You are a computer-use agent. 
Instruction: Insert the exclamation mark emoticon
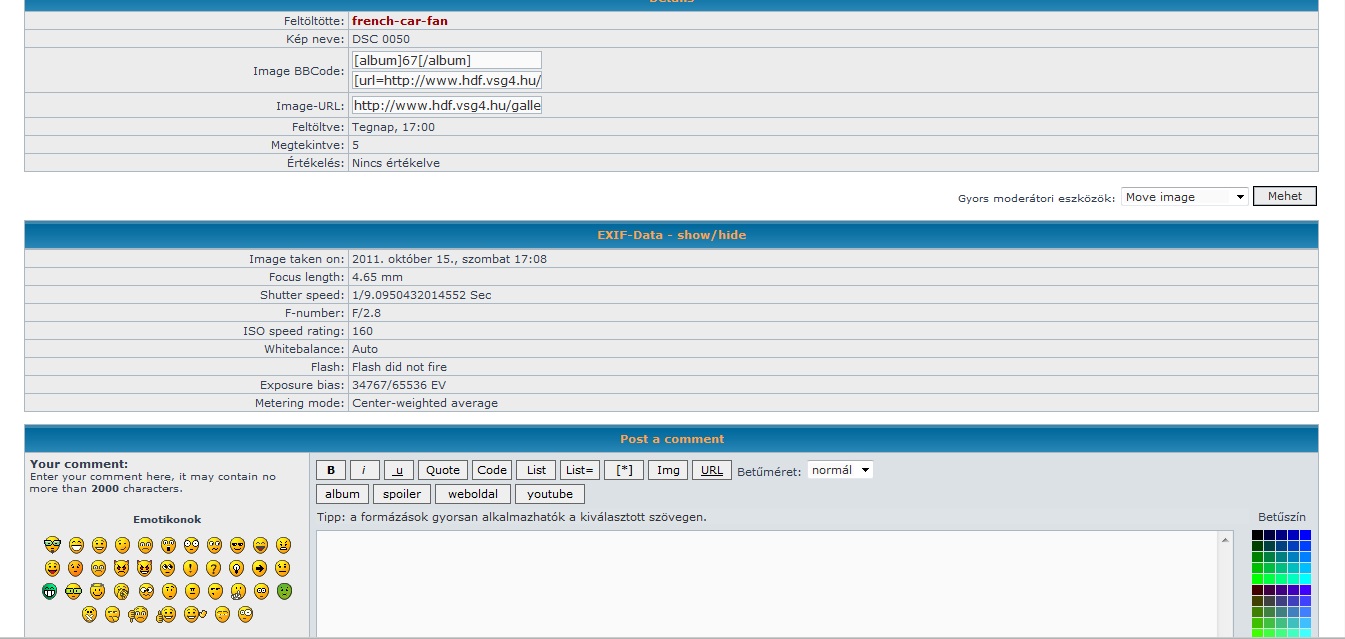[x=190, y=568]
